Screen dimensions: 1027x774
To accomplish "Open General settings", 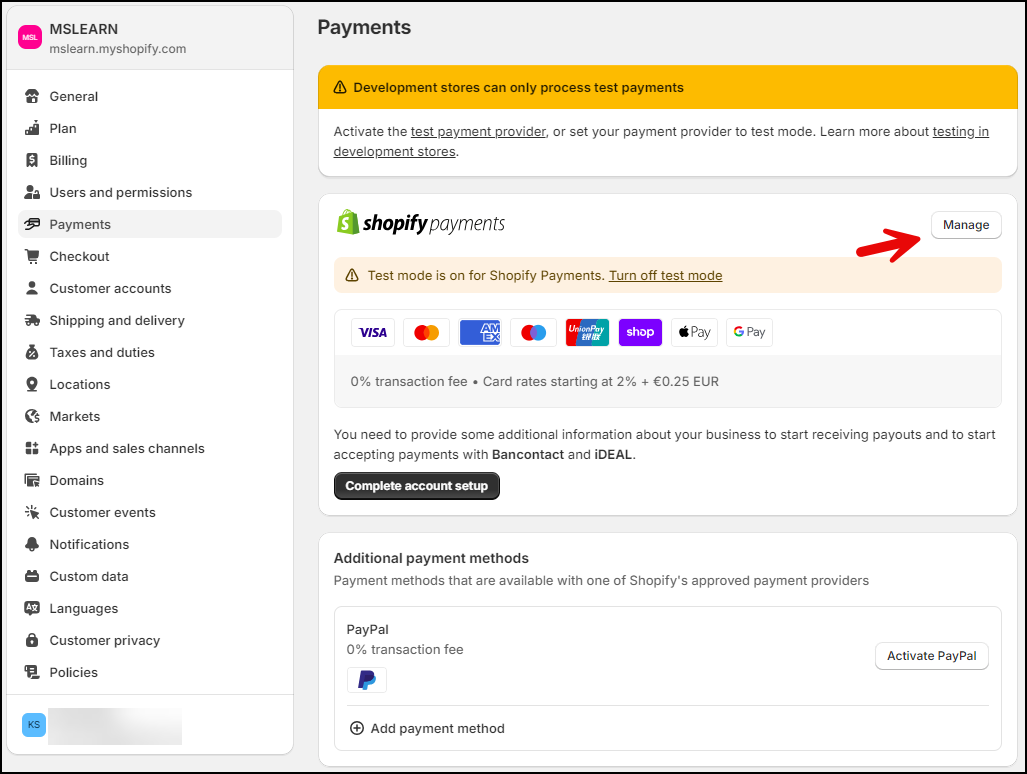I will 150,96.
